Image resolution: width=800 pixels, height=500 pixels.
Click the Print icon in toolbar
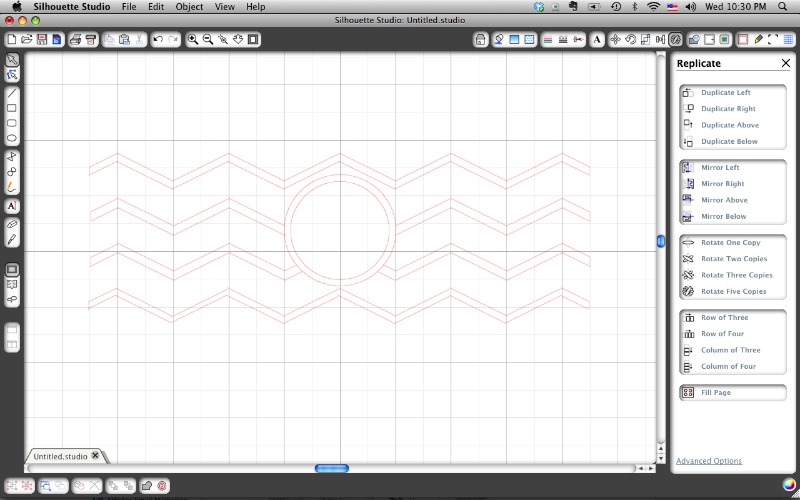point(75,40)
